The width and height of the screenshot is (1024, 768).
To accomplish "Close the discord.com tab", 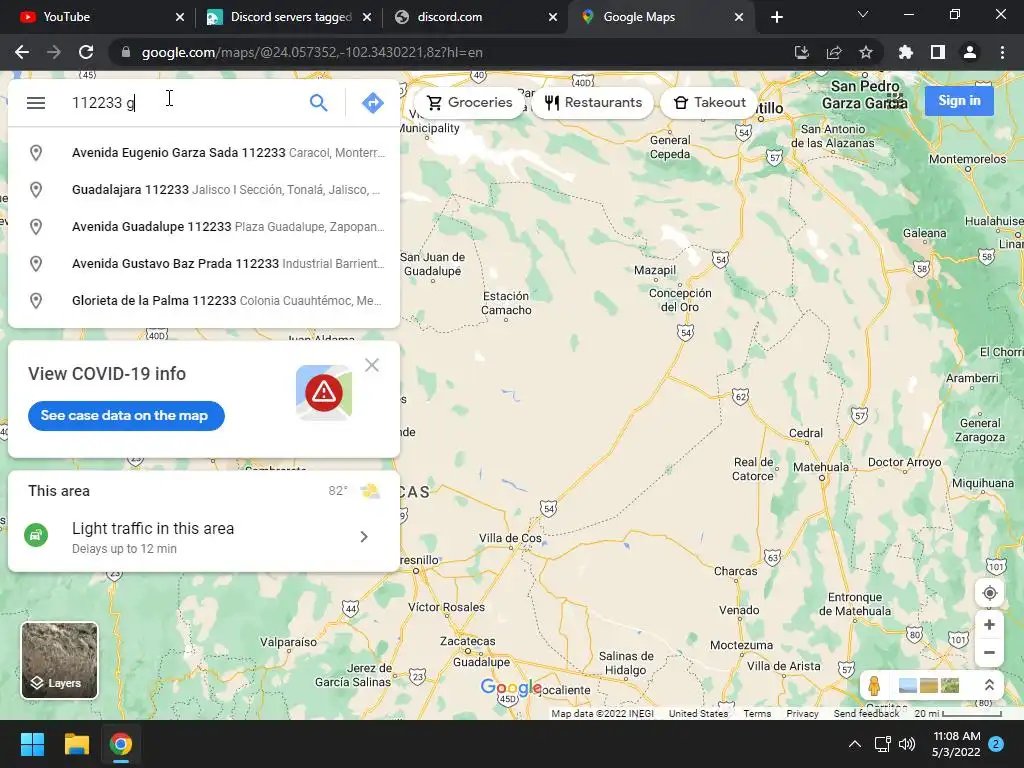I will tap(552, 17).
